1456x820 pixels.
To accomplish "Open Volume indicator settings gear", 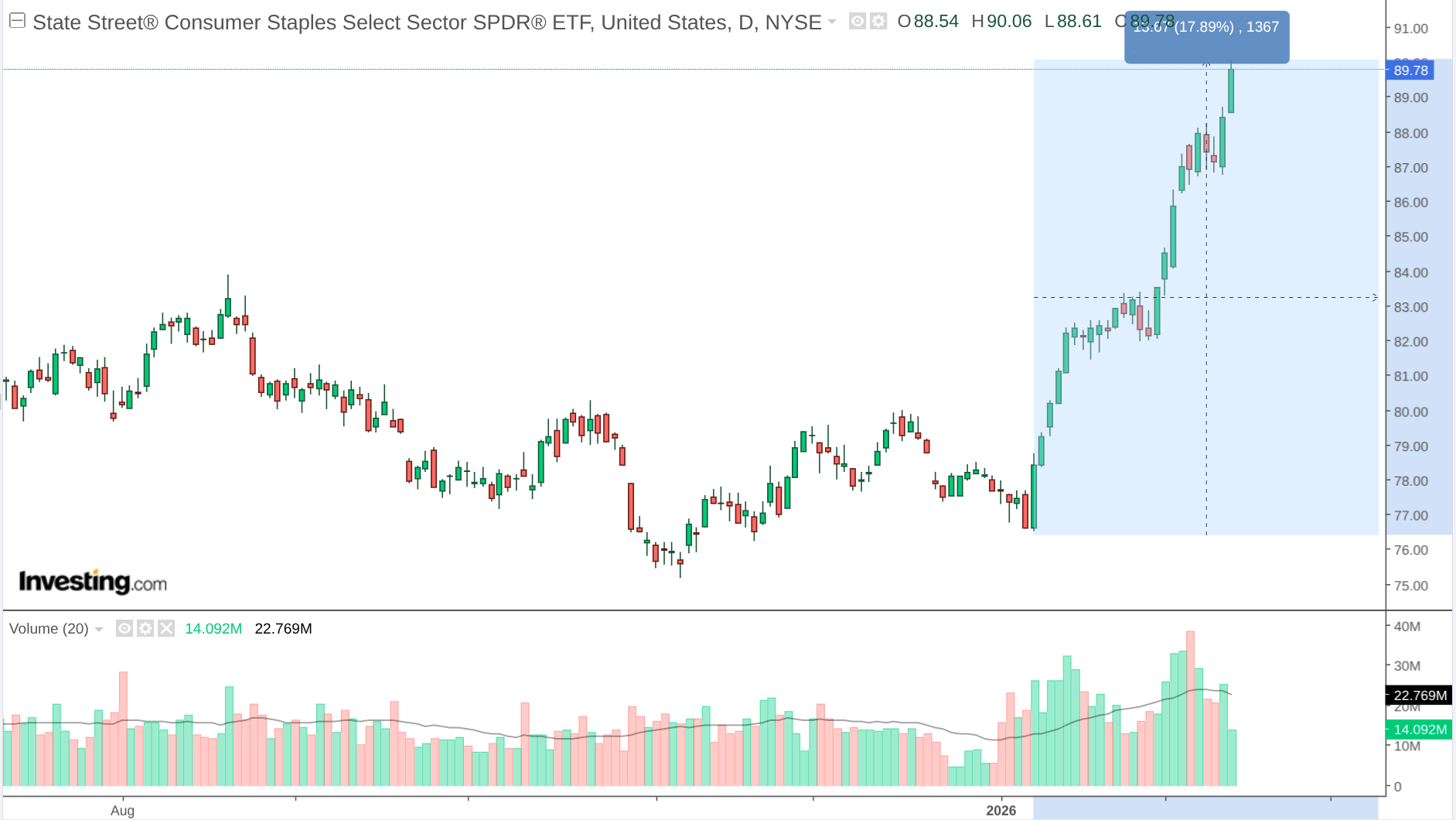I will (x=145, y=628).
